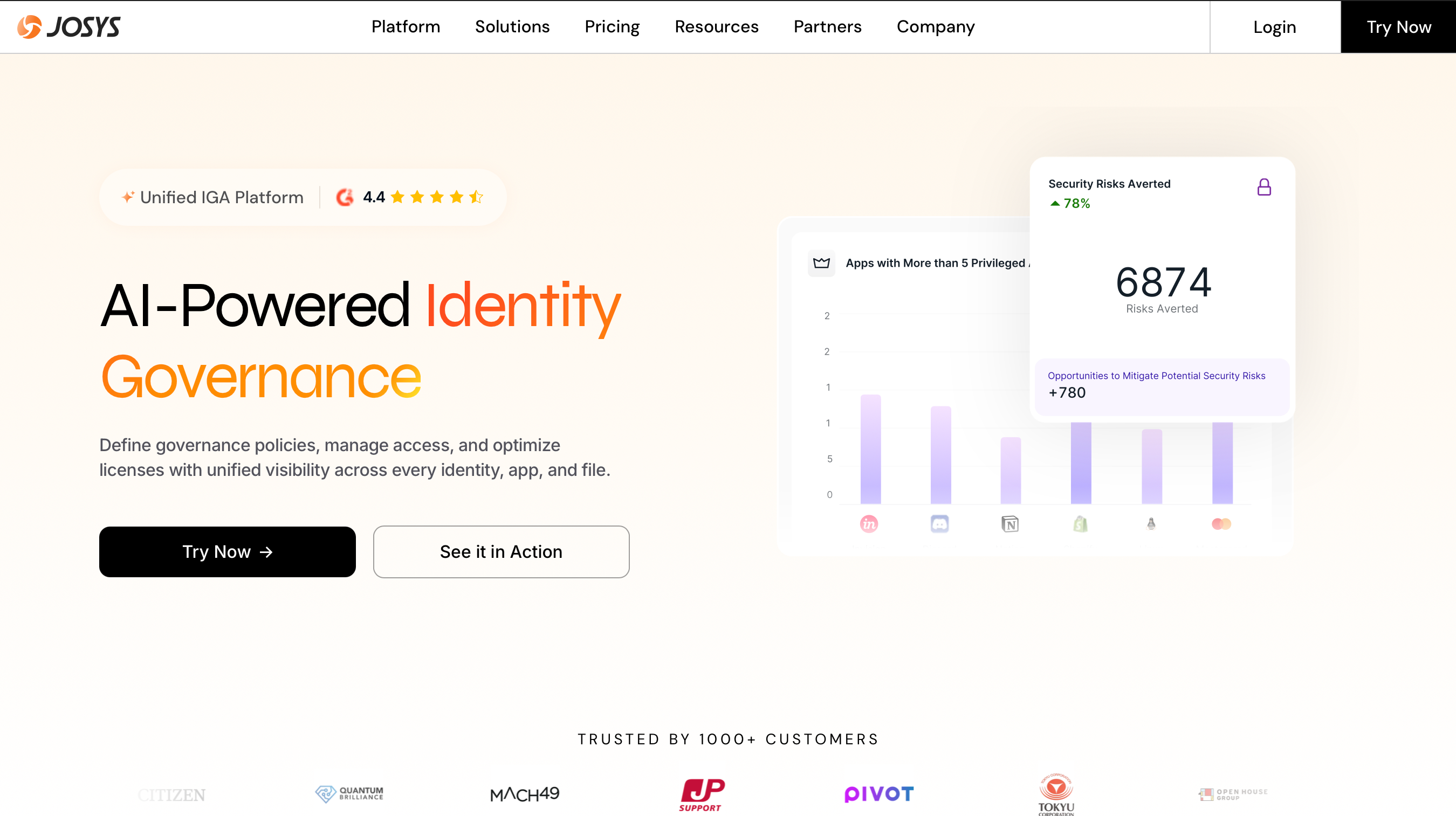The height and width of the screenshot is (816, 1456).
Task: Click the crown icon on the chart card
Action: pyautogui.click(x=821, y=263)
